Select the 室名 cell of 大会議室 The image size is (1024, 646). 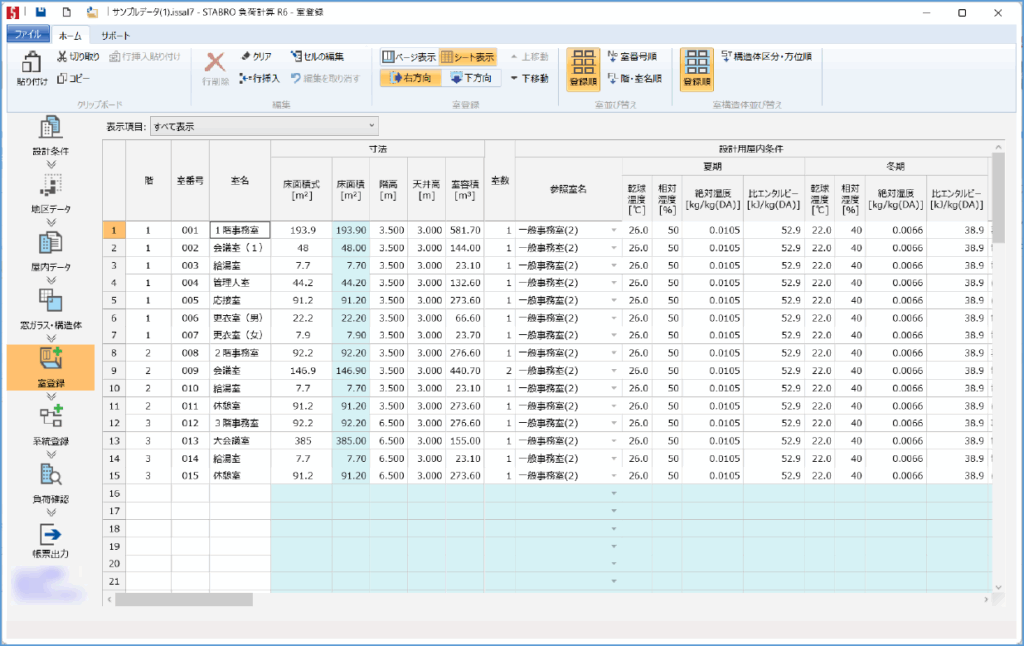point(240,440)
